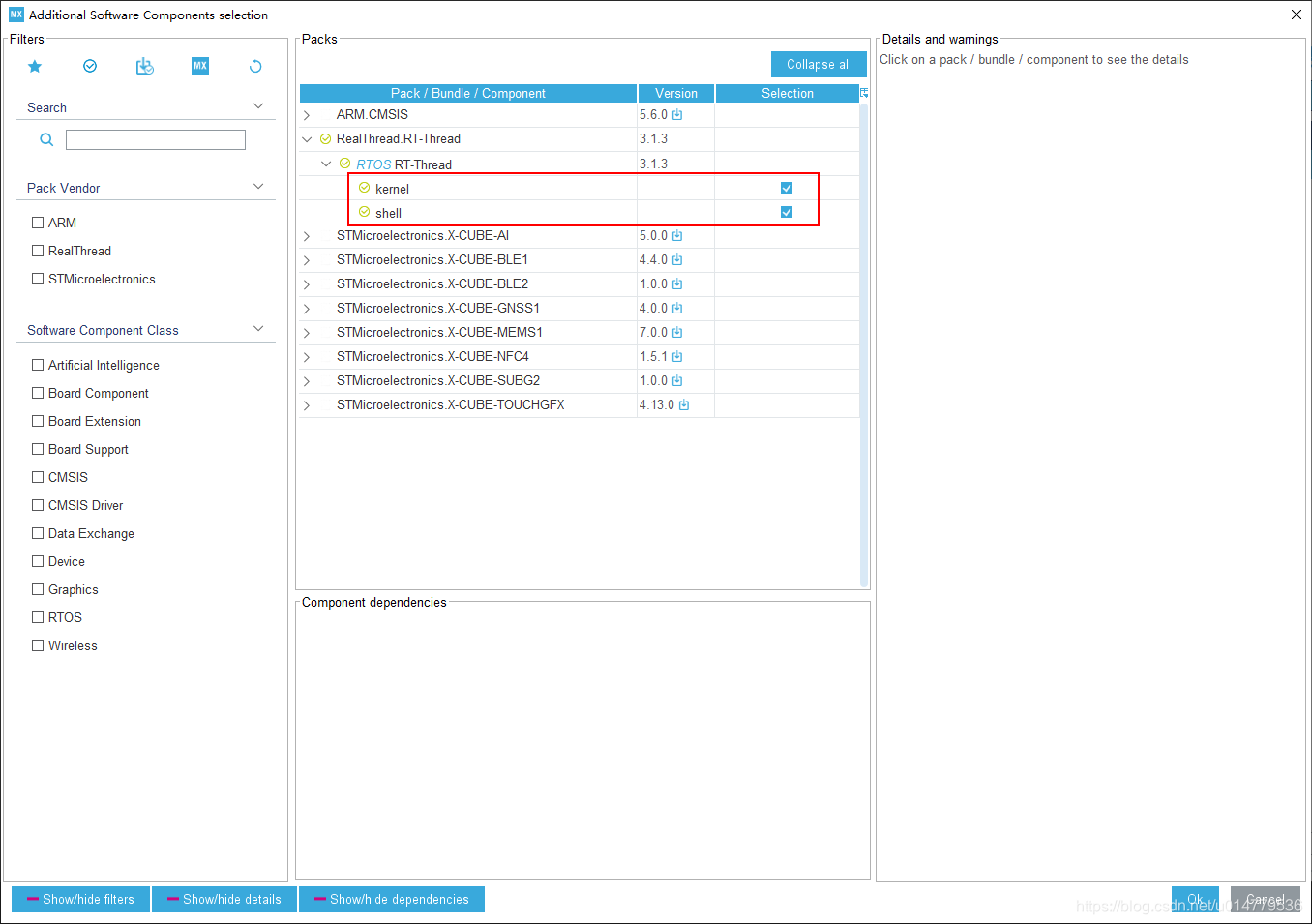Click the Pack / Bundle / Component column header
This screenshot has height=924, width=1312.
[468, 93]
